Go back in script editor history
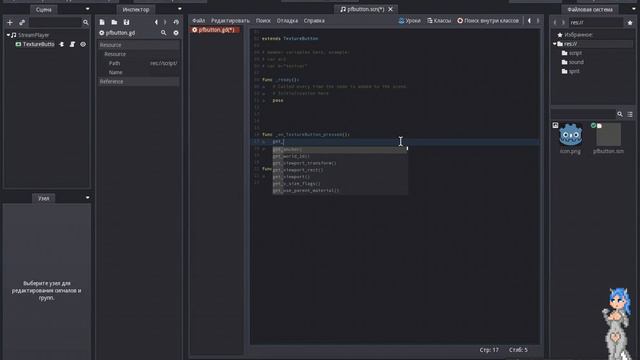Image resolution: width=640 pixels, height=360 pixels. (x=529, y=20)
